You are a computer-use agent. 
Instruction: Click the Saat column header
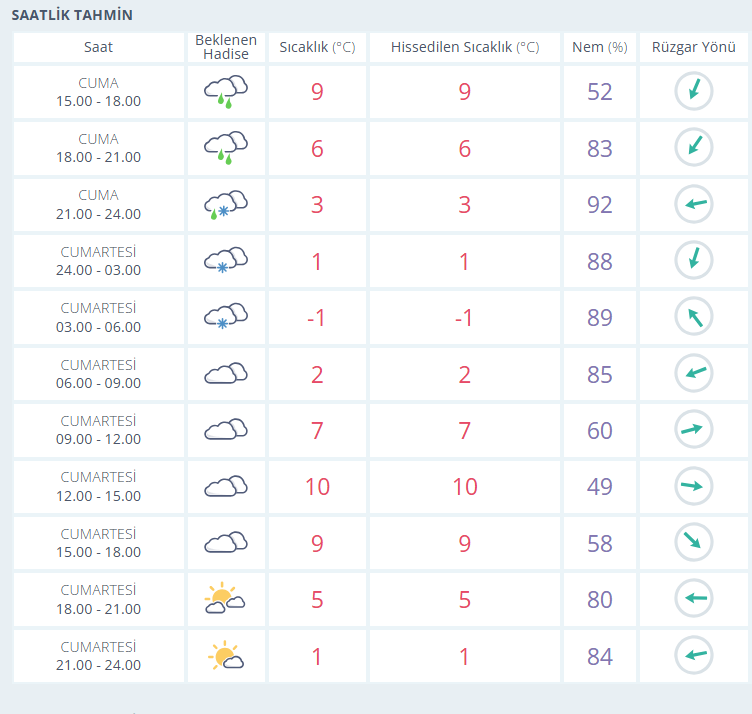coord(98,47)
